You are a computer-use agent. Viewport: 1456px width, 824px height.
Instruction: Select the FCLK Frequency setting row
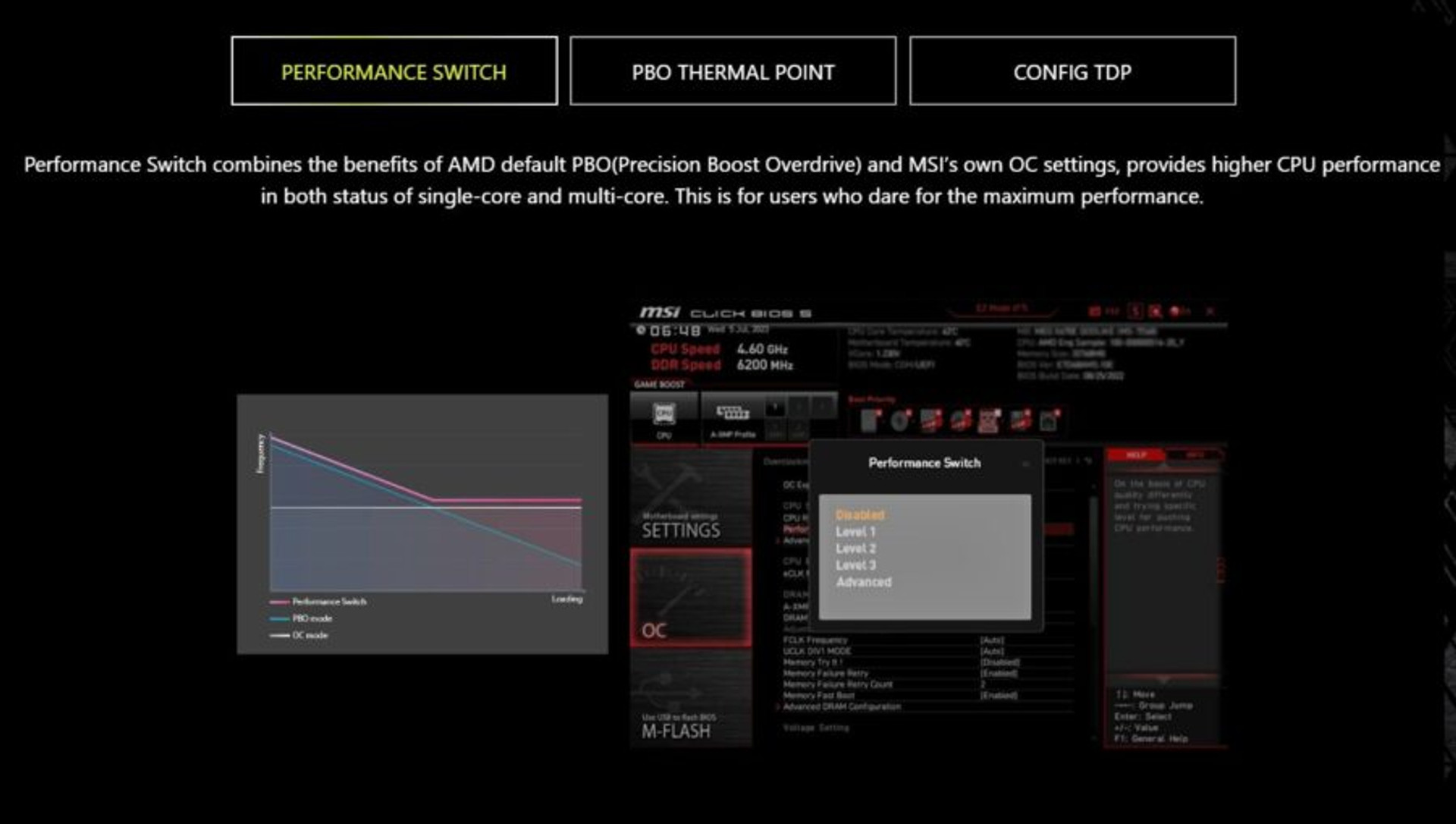927,640
